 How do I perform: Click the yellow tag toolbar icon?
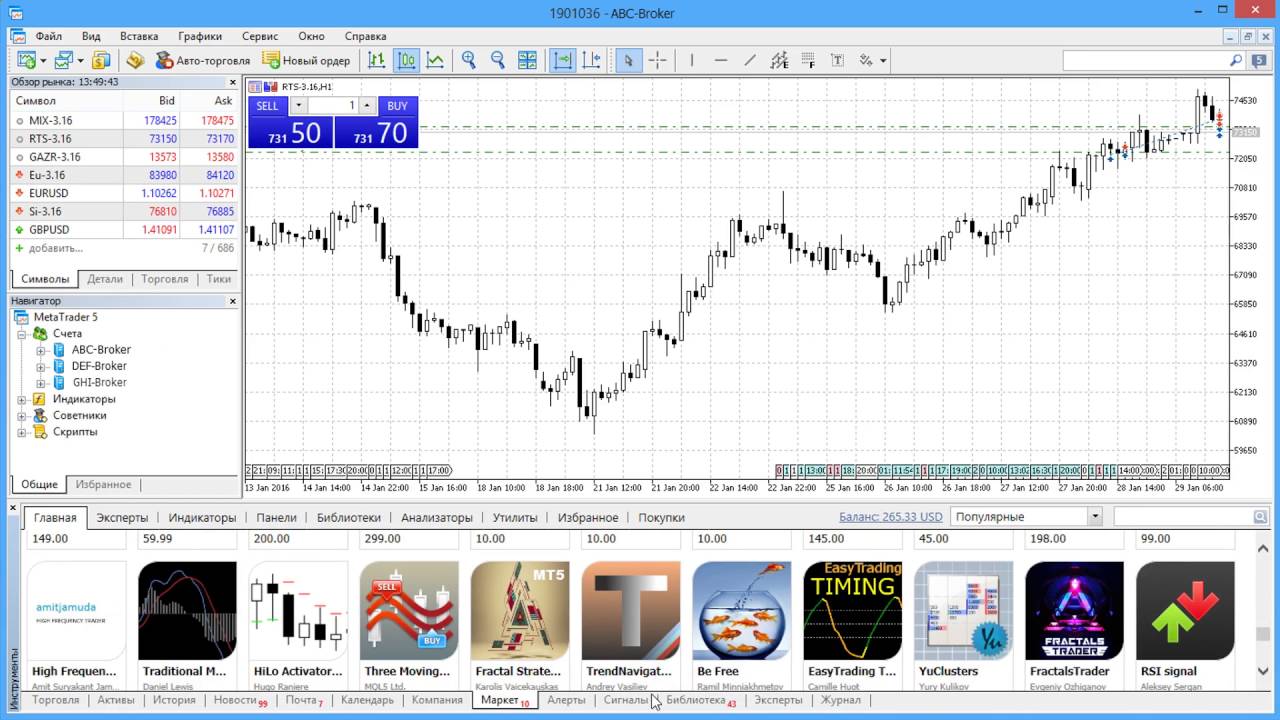[x=135, y=60]
